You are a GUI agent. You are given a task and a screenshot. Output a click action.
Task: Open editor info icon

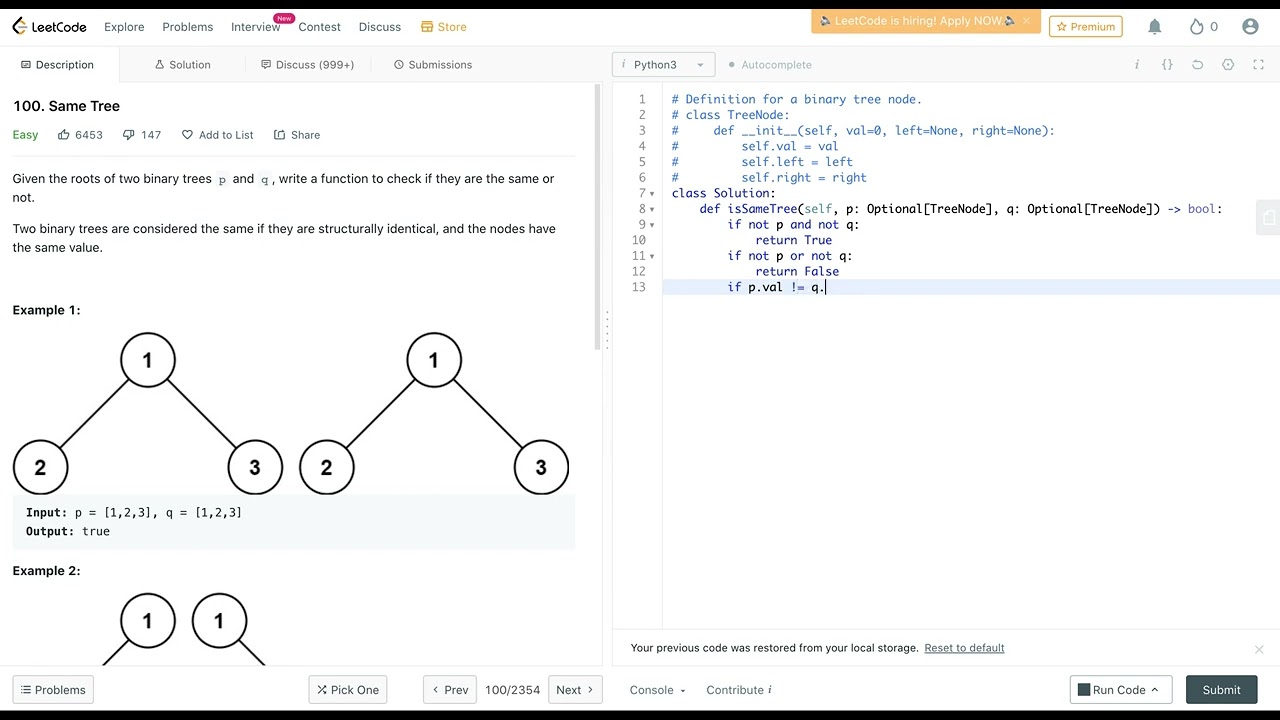click(1137, 65)
